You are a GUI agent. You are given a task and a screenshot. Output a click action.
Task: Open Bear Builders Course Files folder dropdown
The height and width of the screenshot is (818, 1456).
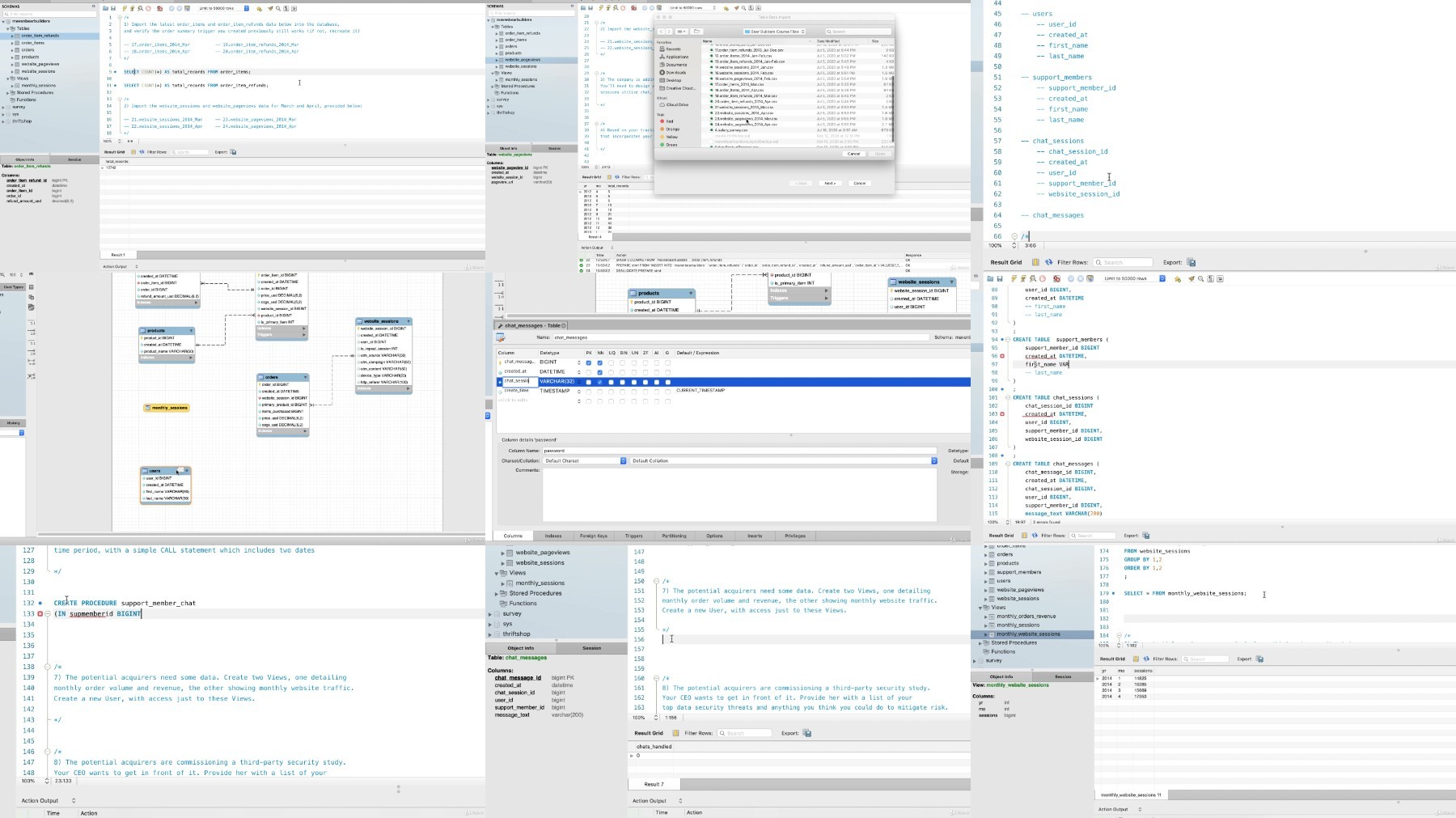point(774,32)
